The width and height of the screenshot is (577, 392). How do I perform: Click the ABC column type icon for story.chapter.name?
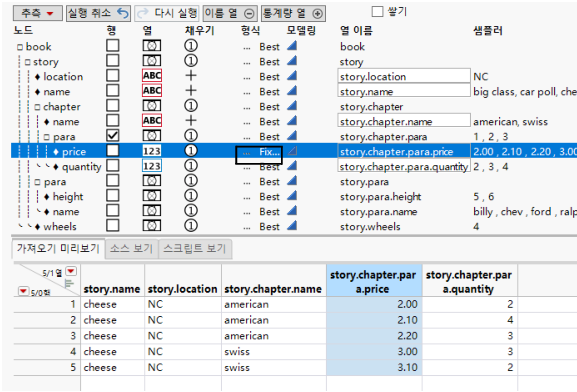coord(152,121)
